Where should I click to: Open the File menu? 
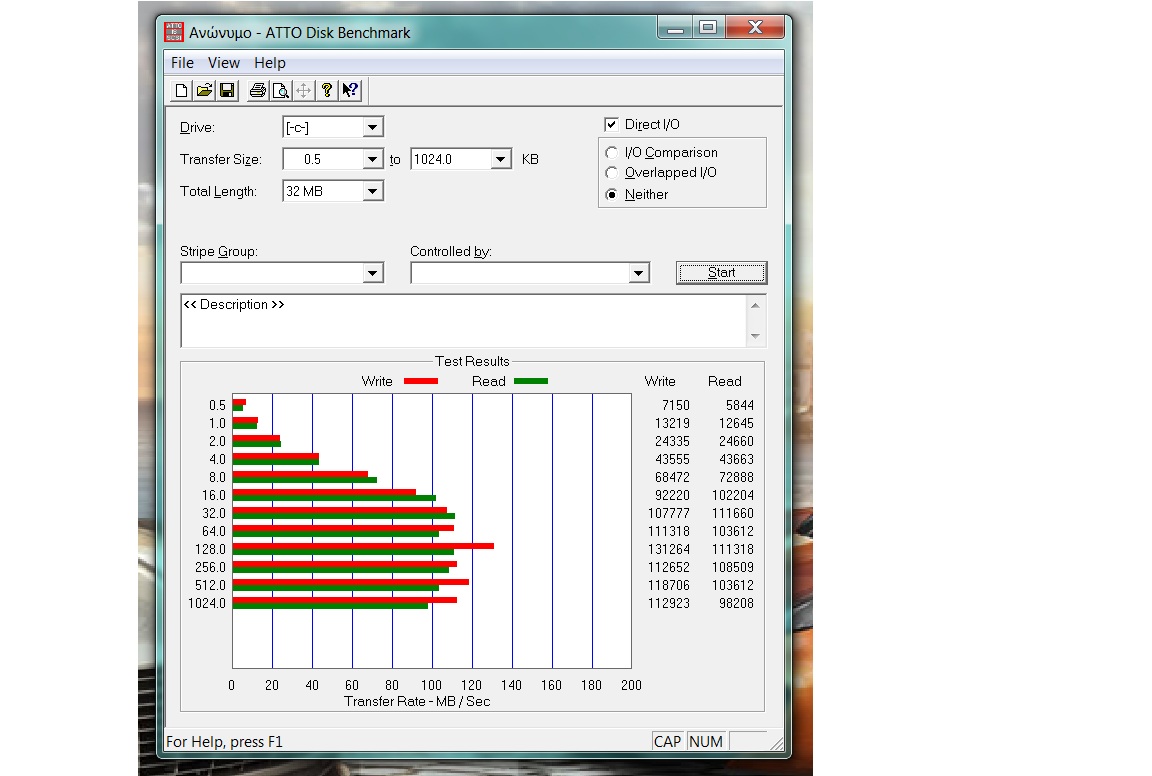pos(182,63)
